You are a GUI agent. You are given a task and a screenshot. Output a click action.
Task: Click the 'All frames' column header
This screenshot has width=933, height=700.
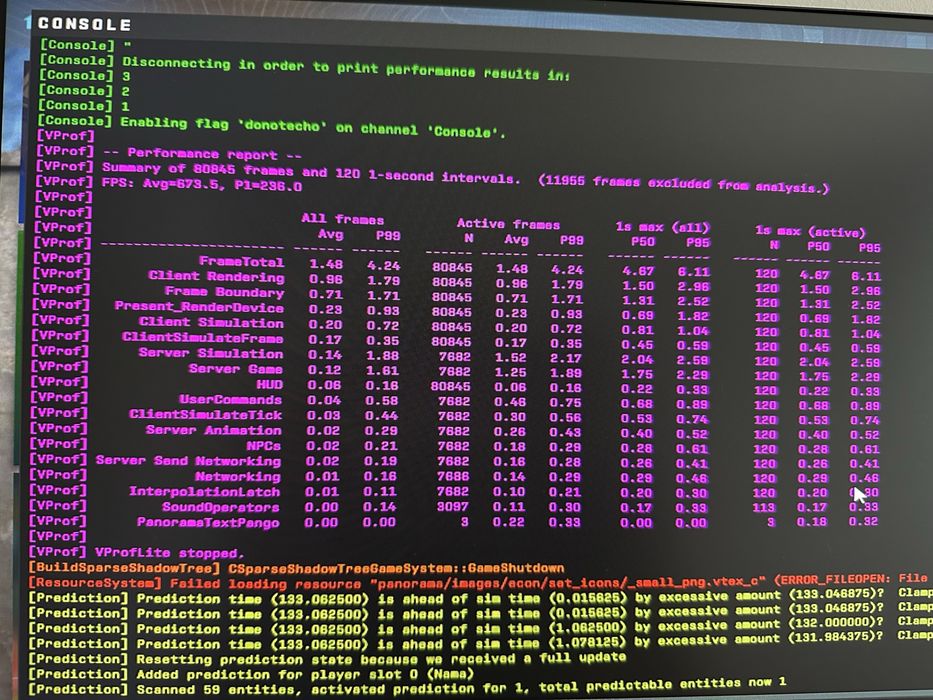click(x=342, y=219)
